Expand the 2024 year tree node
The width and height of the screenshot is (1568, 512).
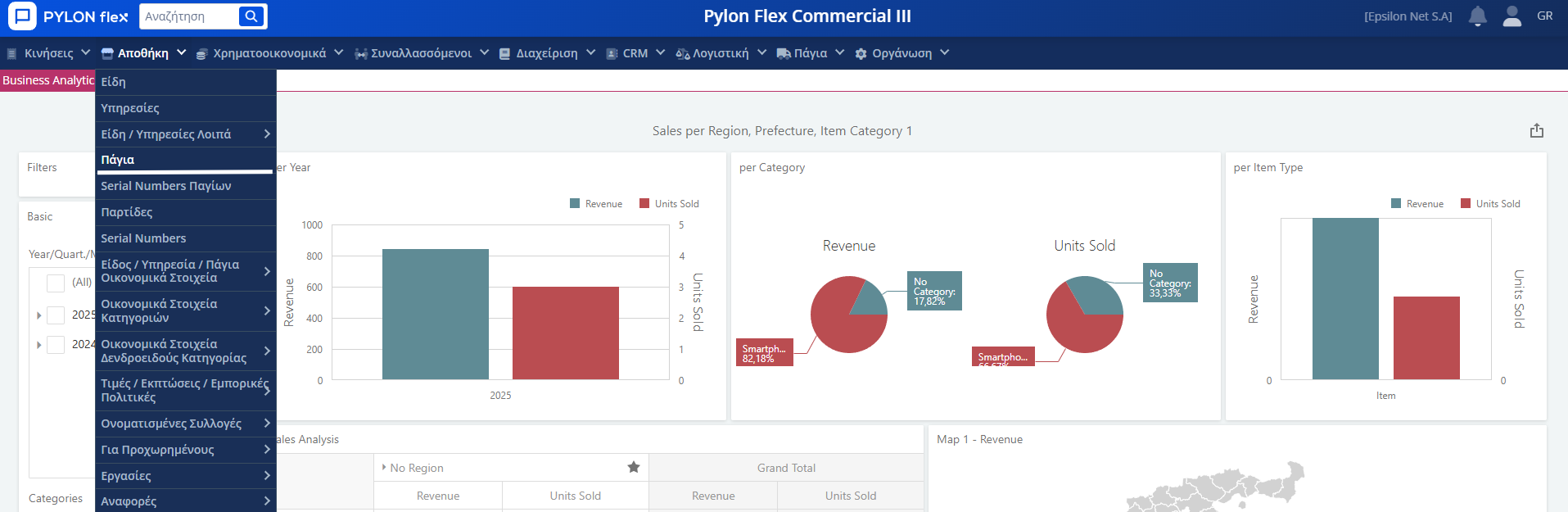tap(38, 345)
